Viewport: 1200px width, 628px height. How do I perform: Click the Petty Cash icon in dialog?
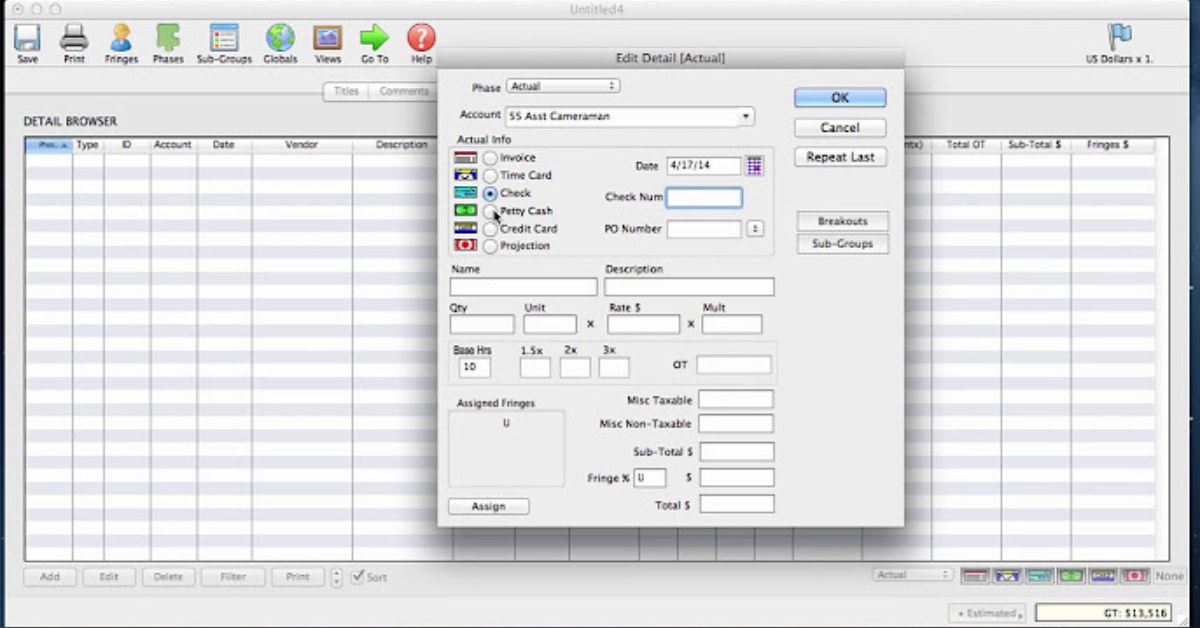[x=465, y=210]
